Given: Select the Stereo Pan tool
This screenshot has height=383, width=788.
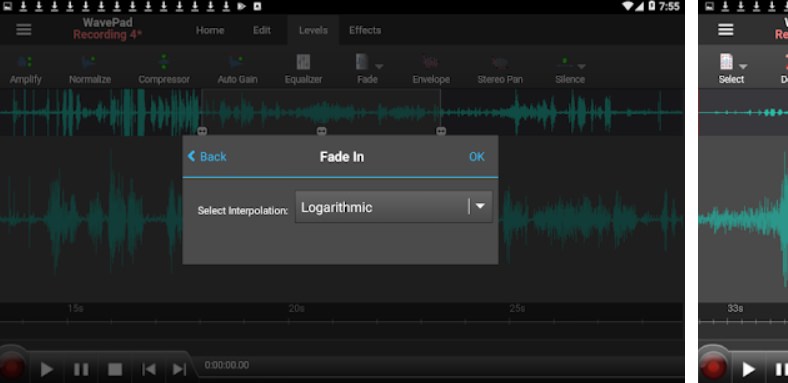Looking at the screenshot, I should click(x=500, y=70).
